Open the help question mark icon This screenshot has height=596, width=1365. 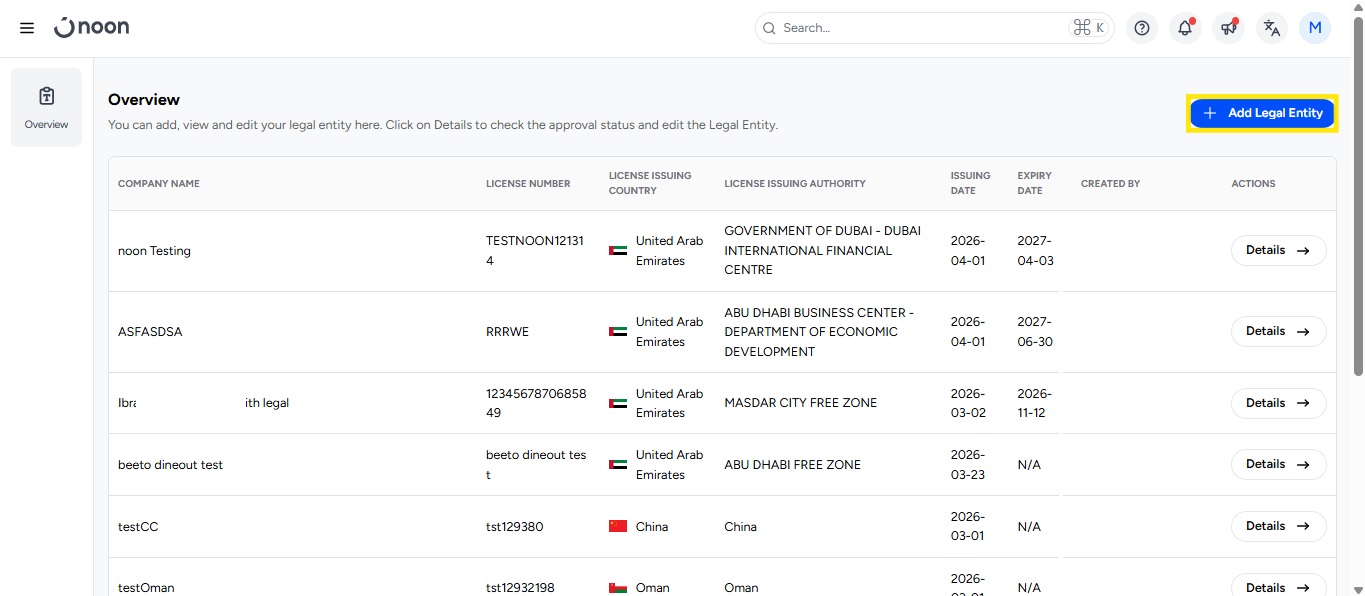(1142, 28)
